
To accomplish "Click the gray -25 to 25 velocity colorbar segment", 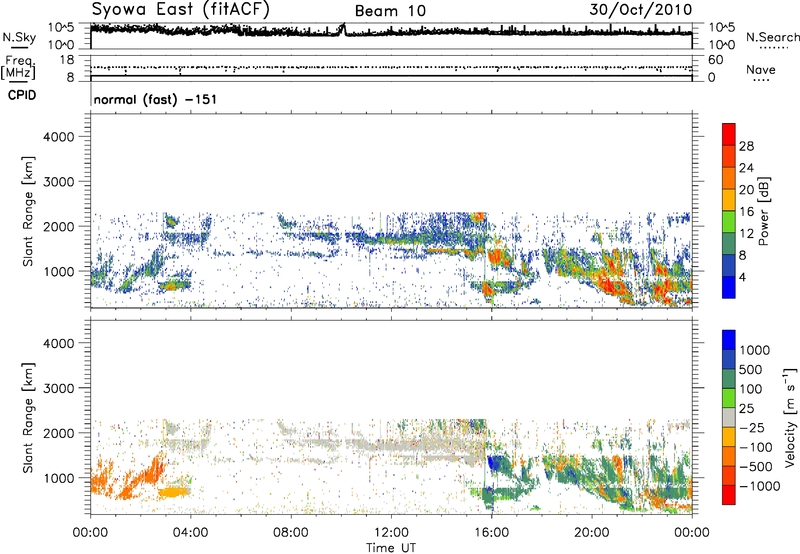I will click(x=729, y=417).
